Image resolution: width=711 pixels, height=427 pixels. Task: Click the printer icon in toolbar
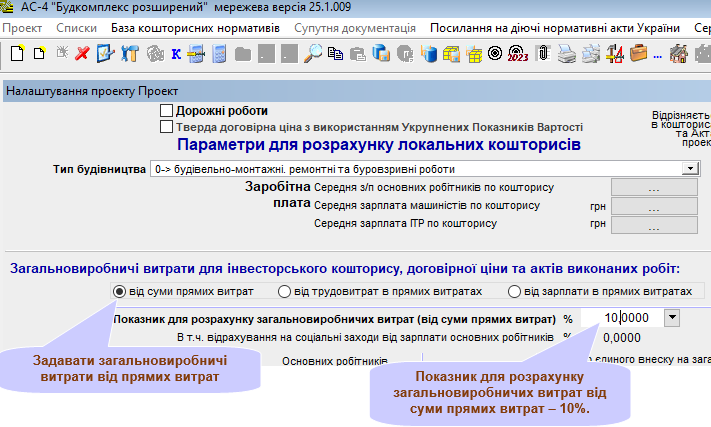(x=566, y=54)
